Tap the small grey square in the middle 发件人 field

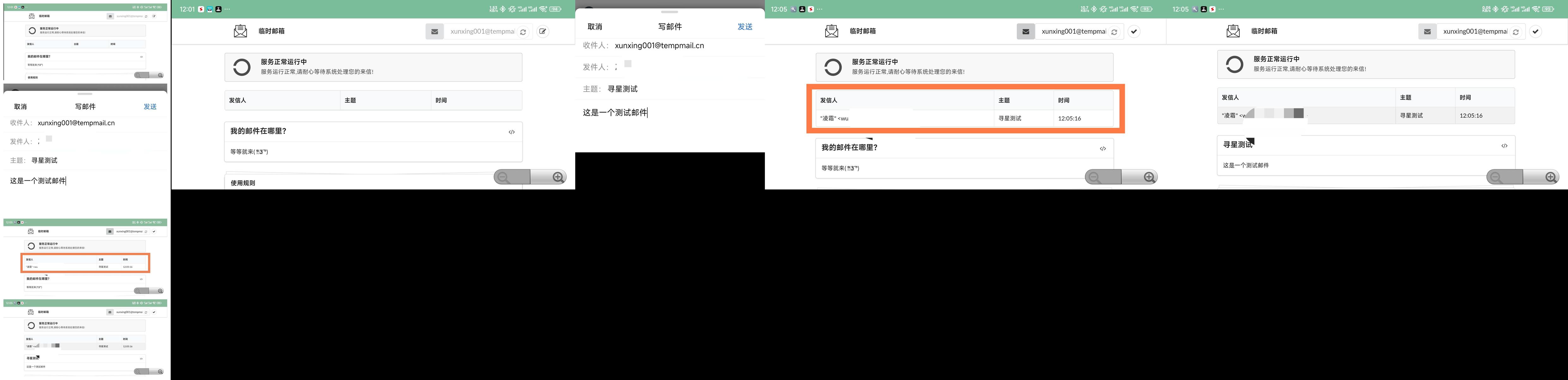point(628,64)
